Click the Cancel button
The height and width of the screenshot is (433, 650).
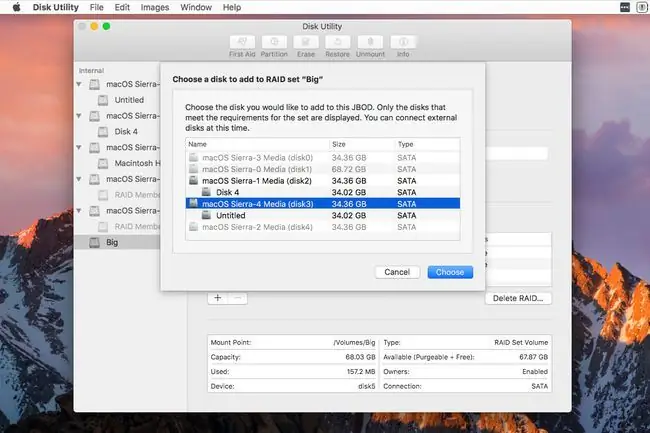point(397,272)
